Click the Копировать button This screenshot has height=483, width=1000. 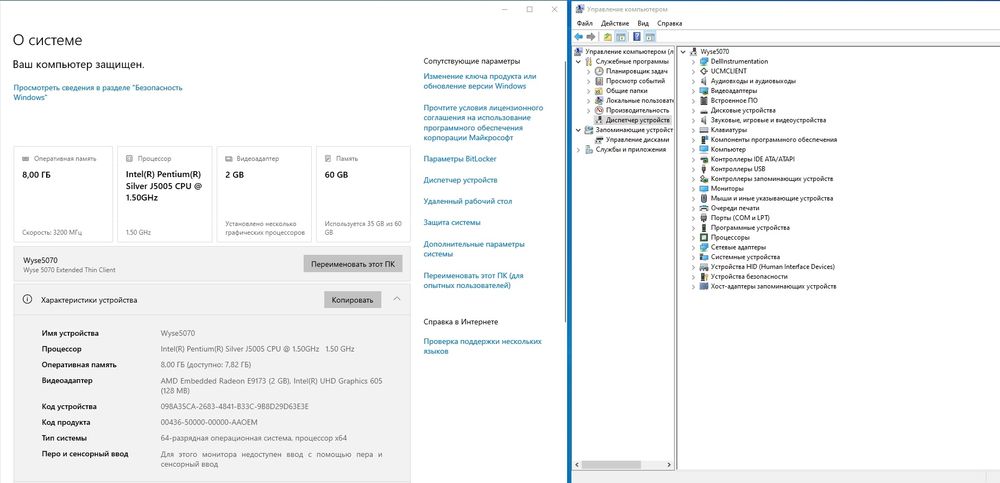(353, 300)
